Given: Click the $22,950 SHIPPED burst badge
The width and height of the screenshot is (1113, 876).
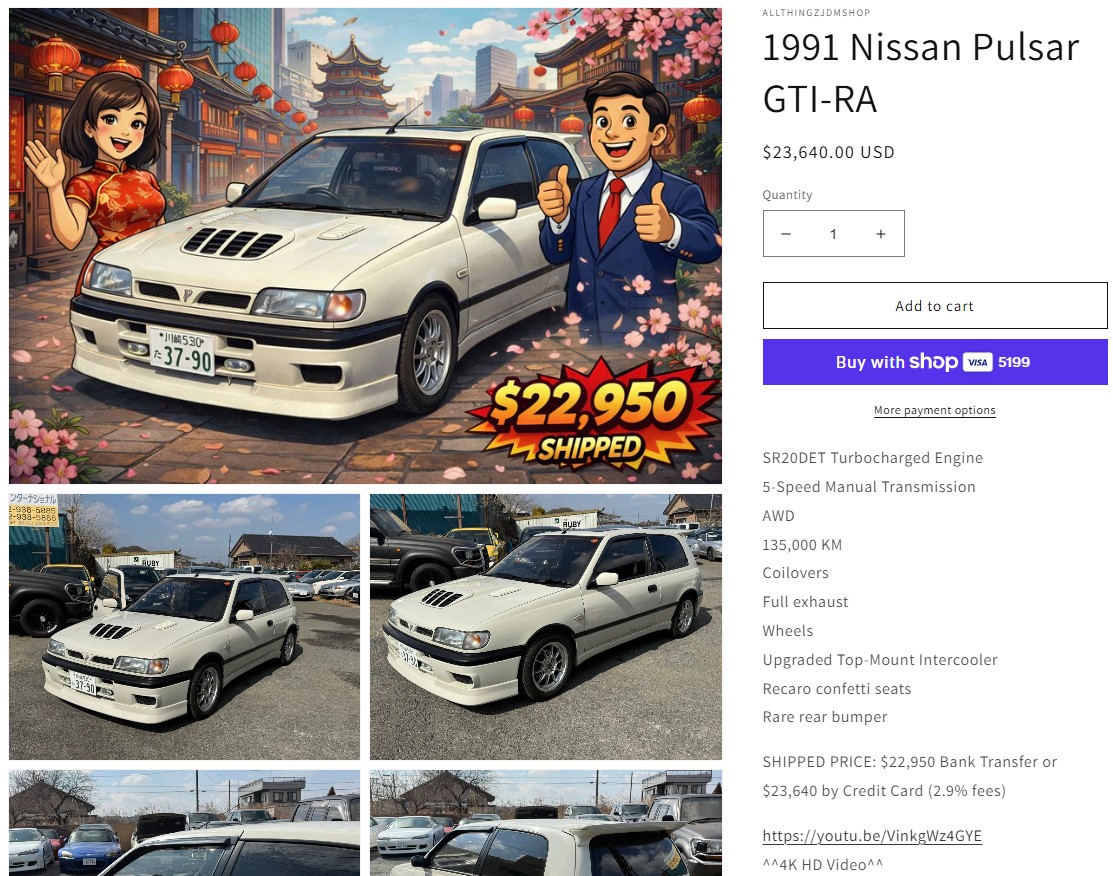Looking at the screenshot, I should [591, 415].
